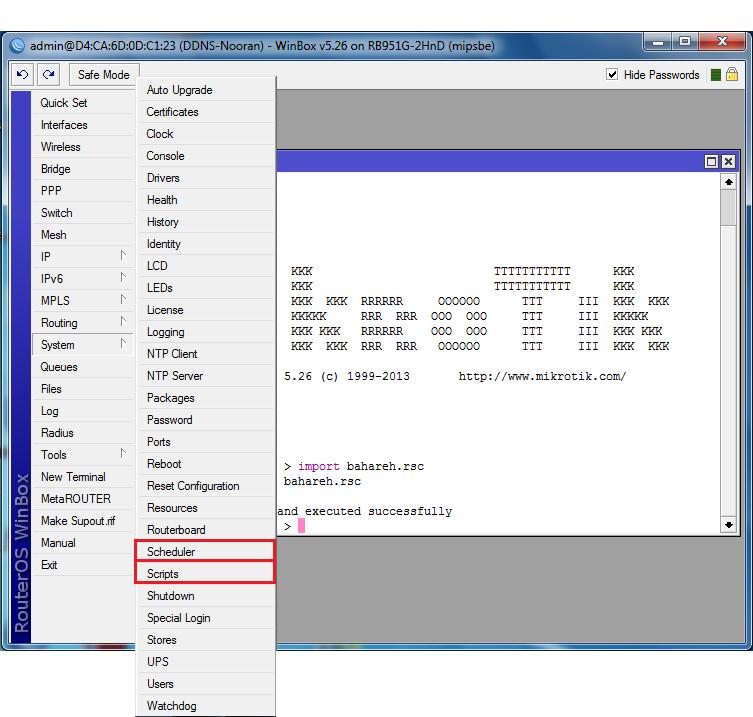Select Clock in System submenu
Viewport: 753px width, 717px height.
(x=206, y=134)
